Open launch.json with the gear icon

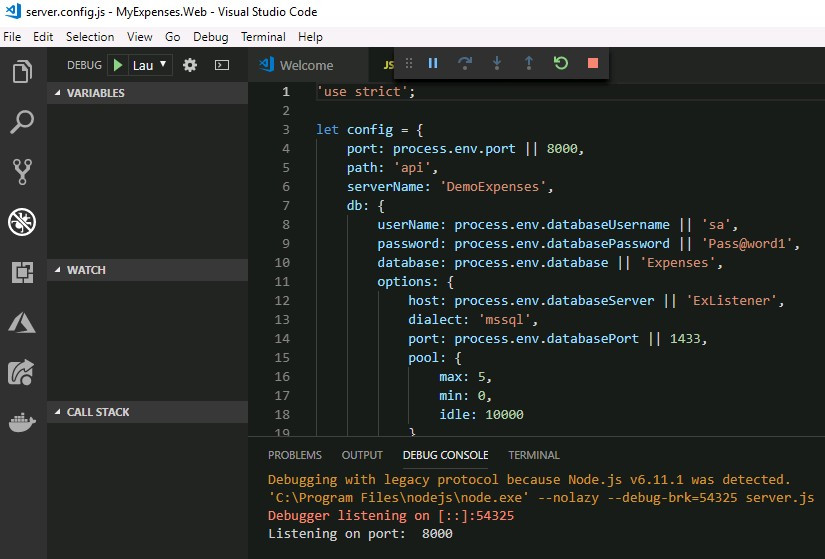pyautogui.click(x=189, y=65)
